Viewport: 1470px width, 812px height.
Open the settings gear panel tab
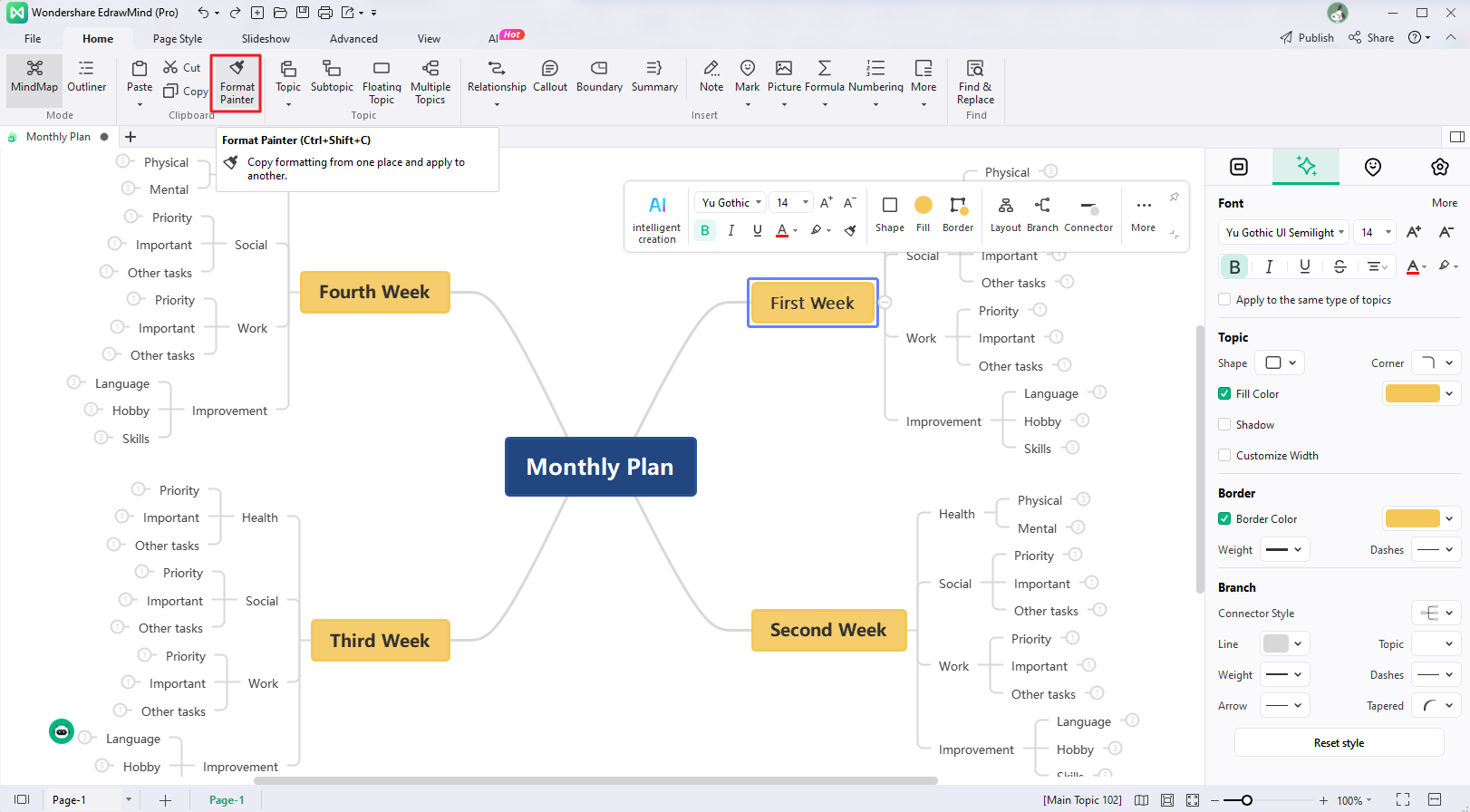(x=1439, y=167)
